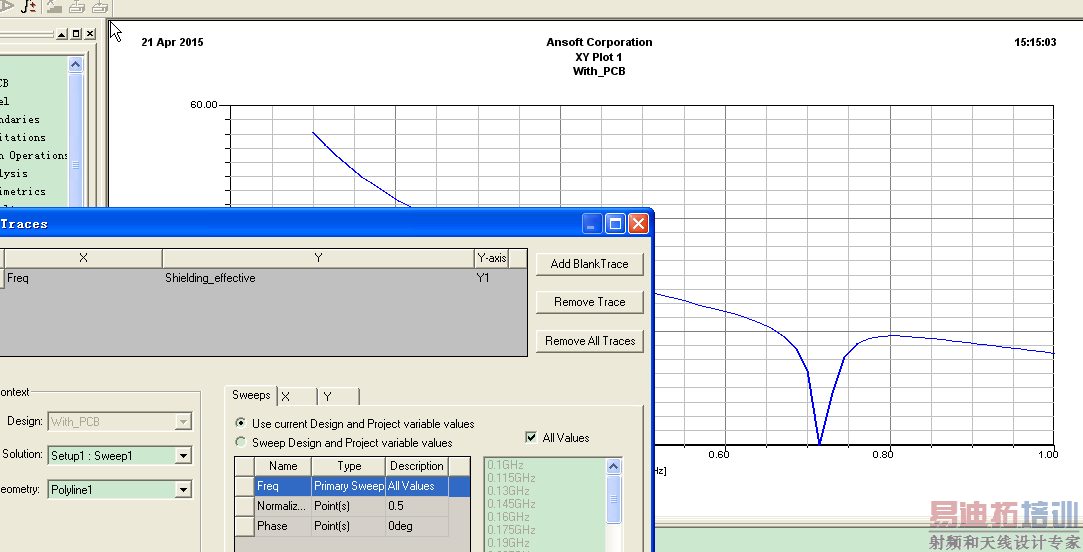The width and height of the screenshot is (1083, 552).
Task: Click the Remove Trace button
Action: point(589,302)
